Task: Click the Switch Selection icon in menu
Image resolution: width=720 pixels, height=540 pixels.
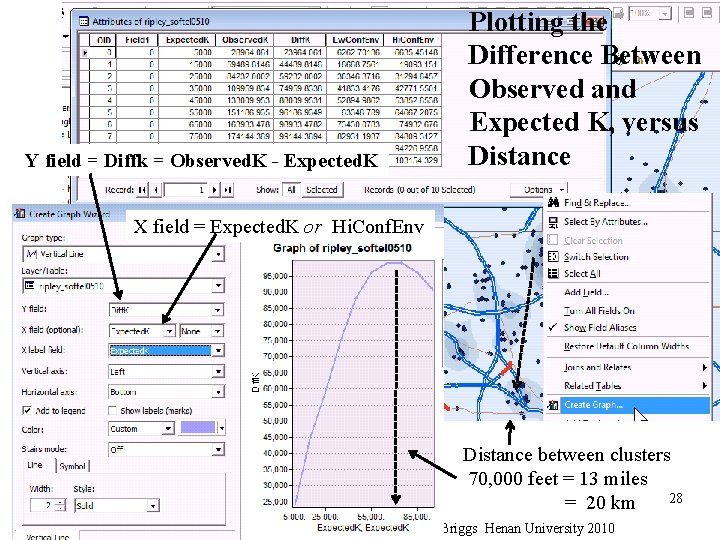Action: [553, 257]
